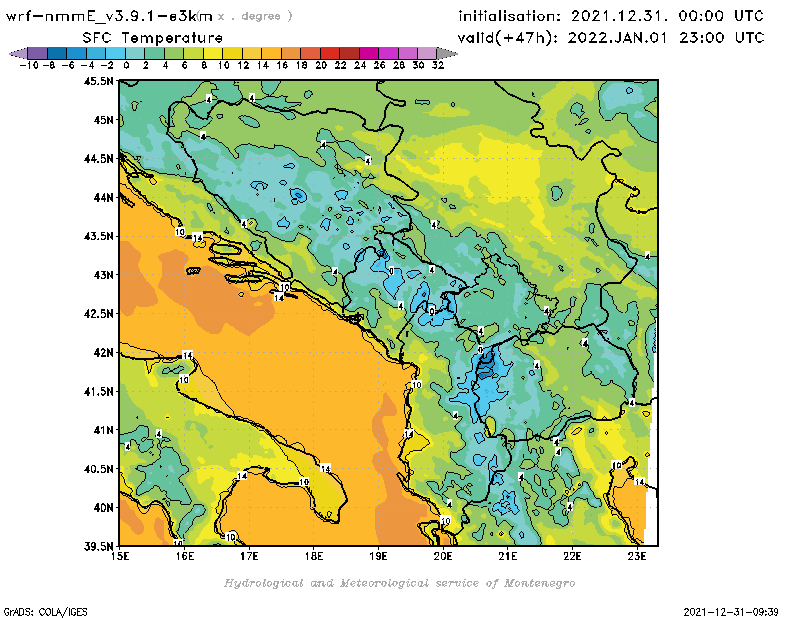Image resolution: width=800 pixels, height=618 pixels.
Task: Pick the yellow 8 to 10 legend swatch
Action: click(213, 53)
